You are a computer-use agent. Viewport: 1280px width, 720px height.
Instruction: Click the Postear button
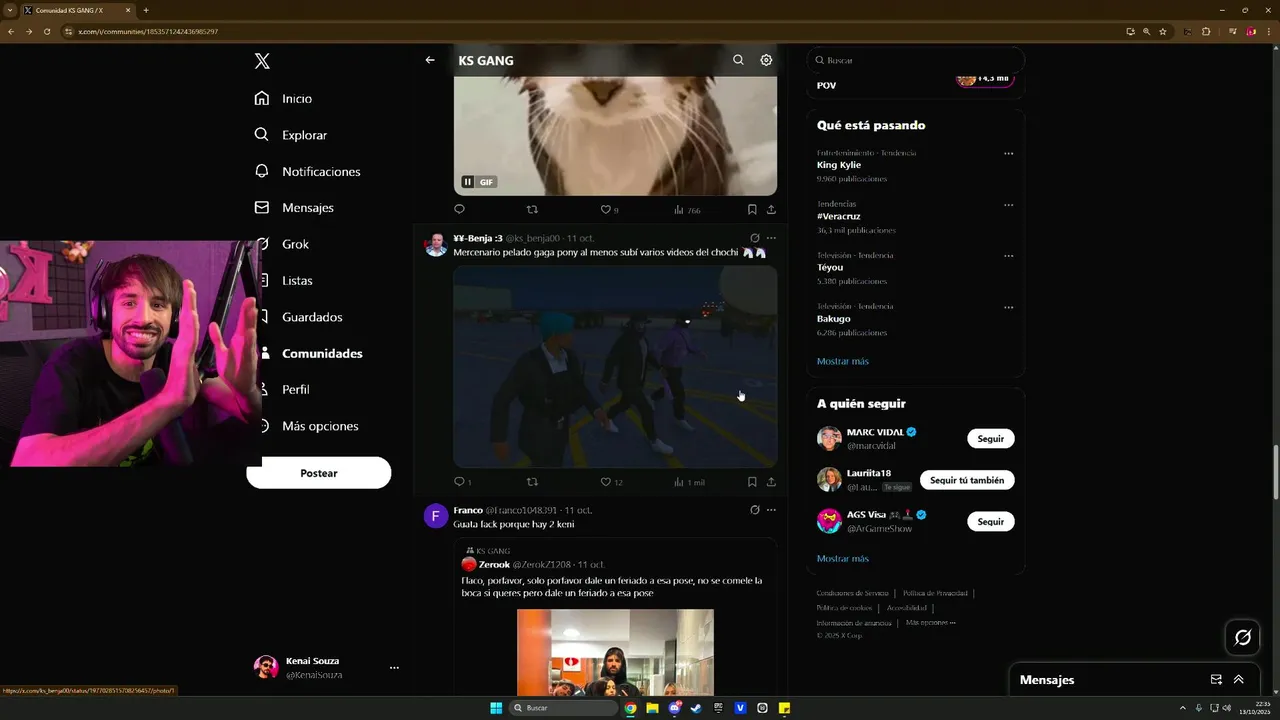click(319, 473)
